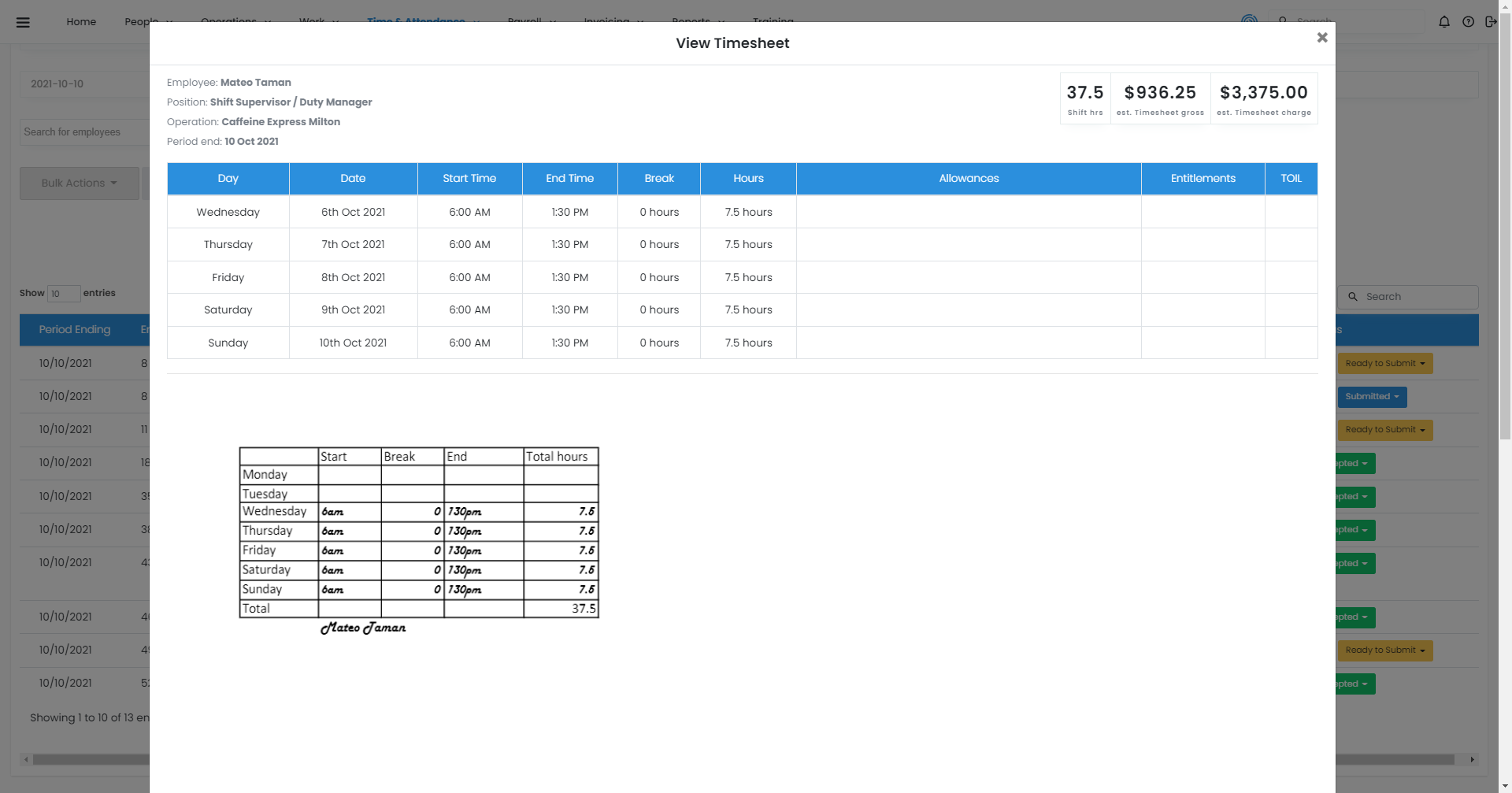Close the View Timesheet dialog
This screenshot has width=1512, height=793.
tap(1322, 38)
